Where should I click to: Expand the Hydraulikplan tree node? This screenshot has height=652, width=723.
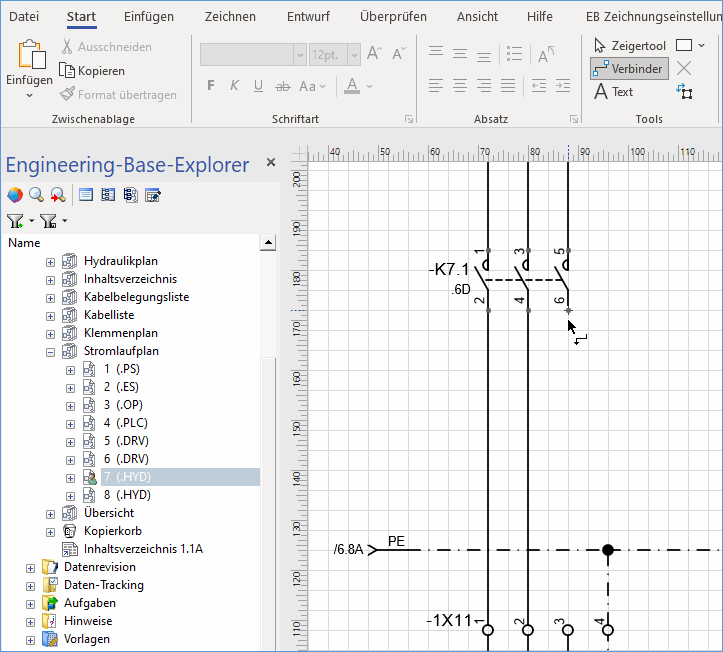click(x=50, y=262)
